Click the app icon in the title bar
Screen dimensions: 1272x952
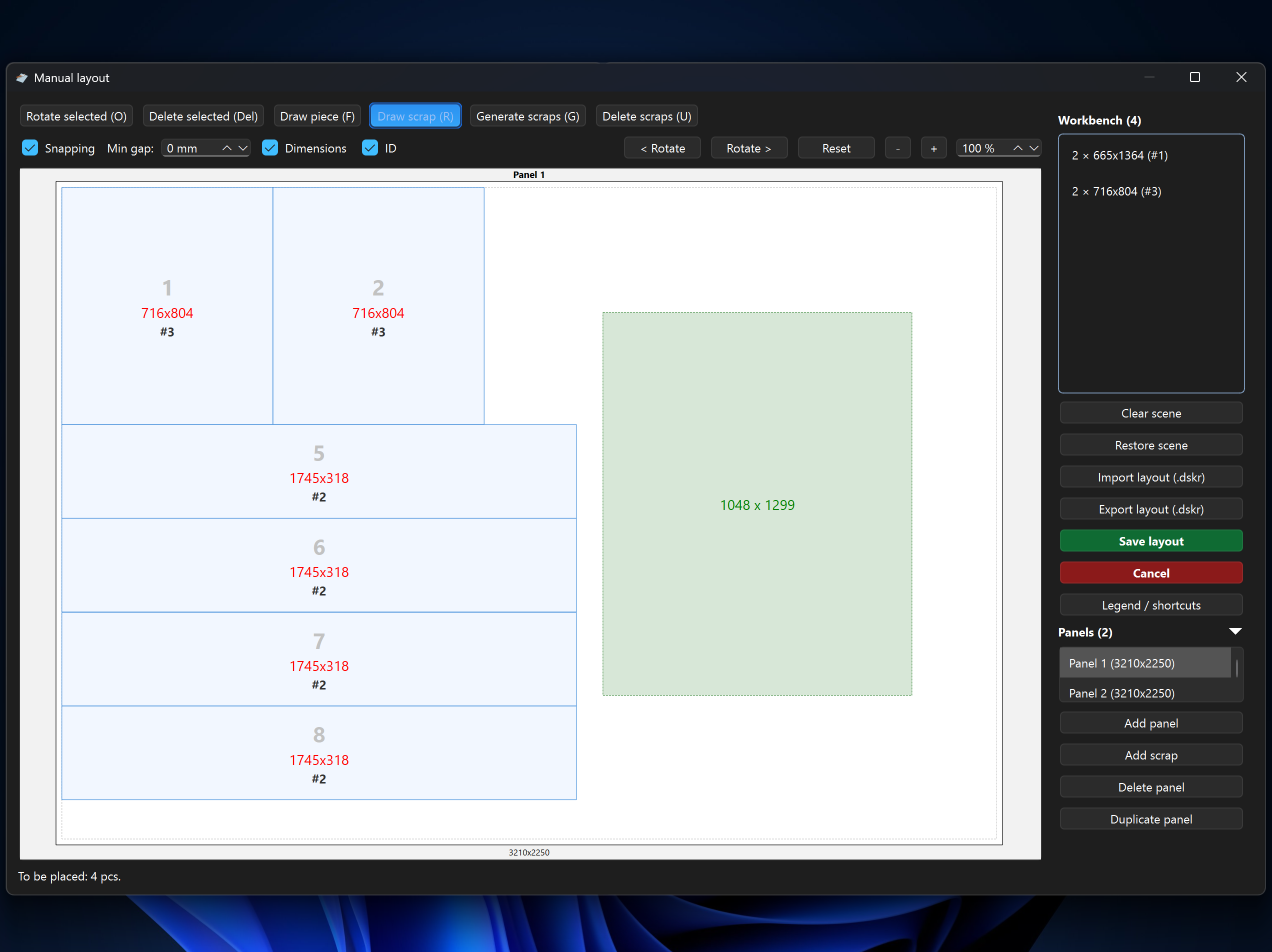click(22, 77)
